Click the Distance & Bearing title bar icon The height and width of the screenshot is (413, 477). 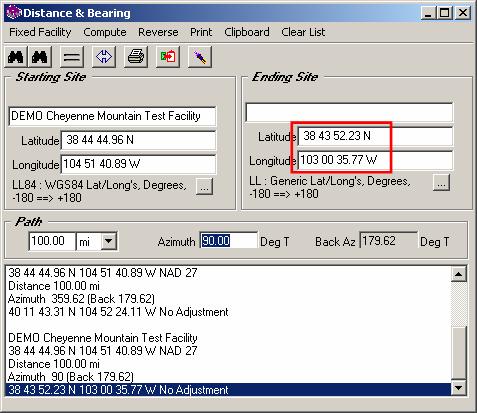click(14, 13)
